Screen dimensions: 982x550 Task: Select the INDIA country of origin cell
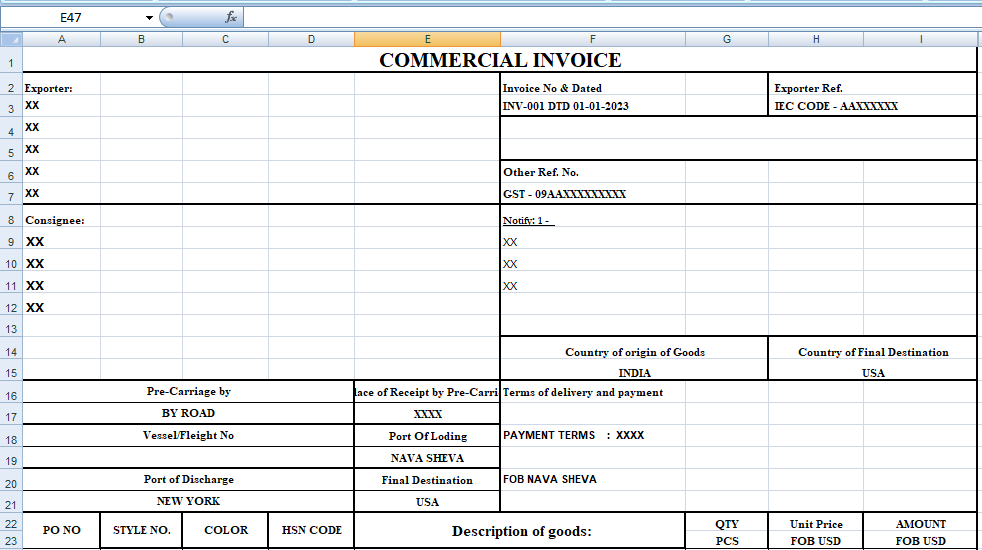(x=634, y=373)
